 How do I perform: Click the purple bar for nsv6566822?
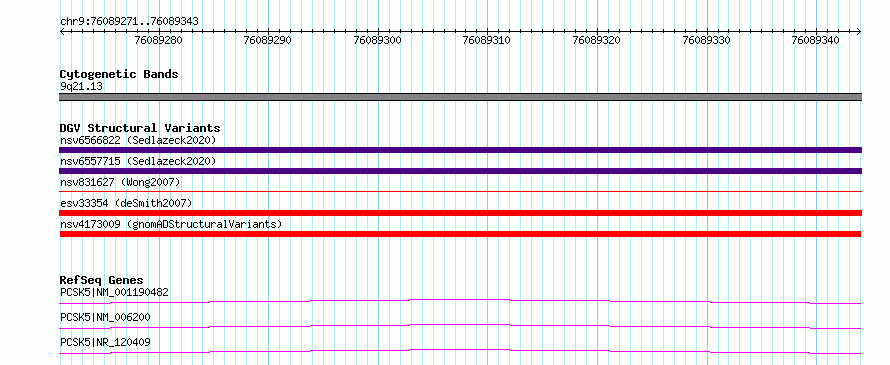tap(460, 150)
